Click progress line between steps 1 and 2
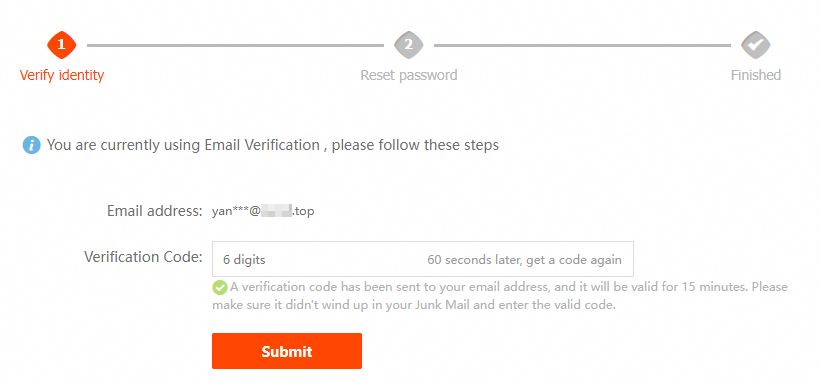 235,46
